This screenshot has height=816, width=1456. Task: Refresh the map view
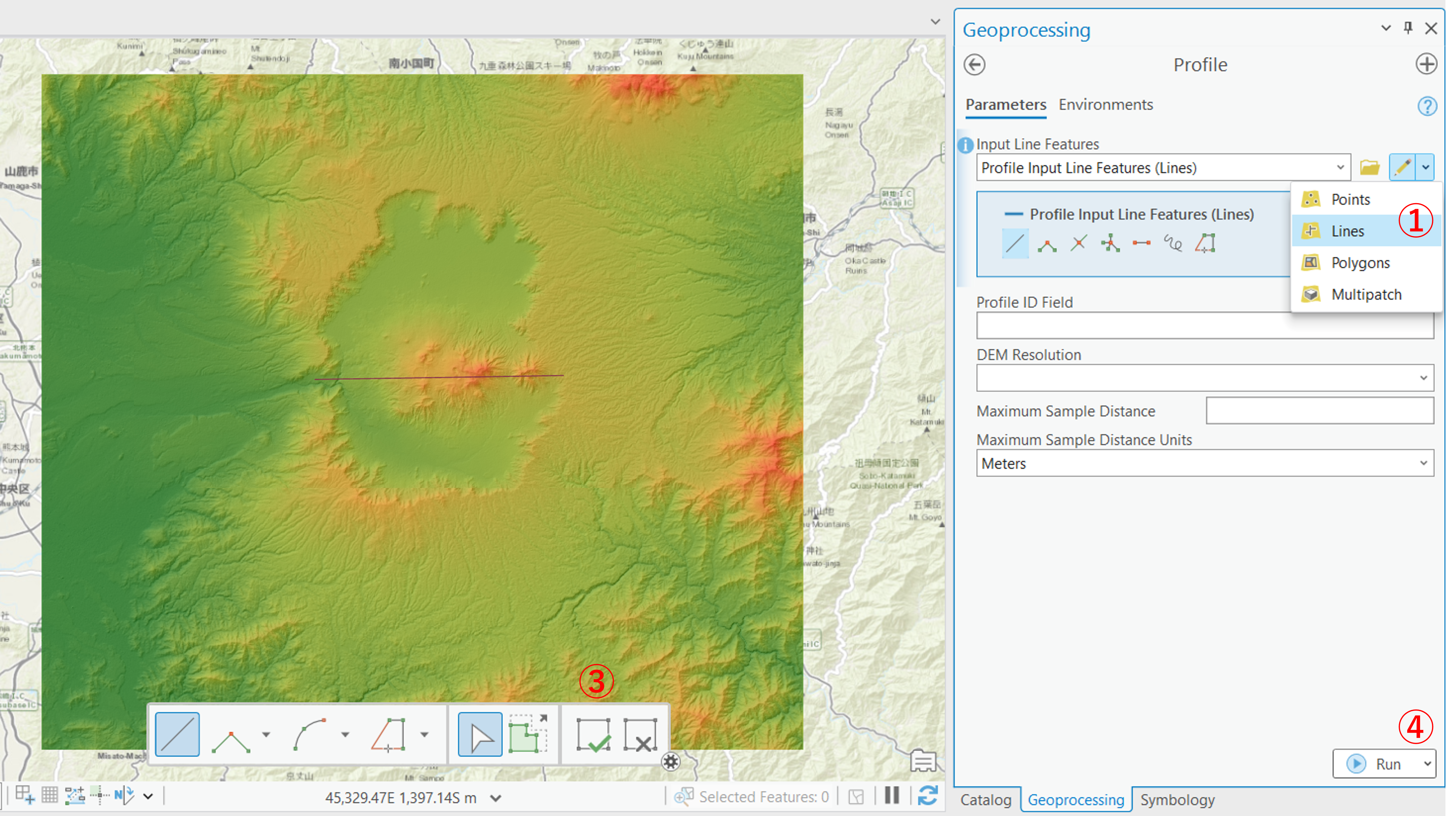[928, 795]
